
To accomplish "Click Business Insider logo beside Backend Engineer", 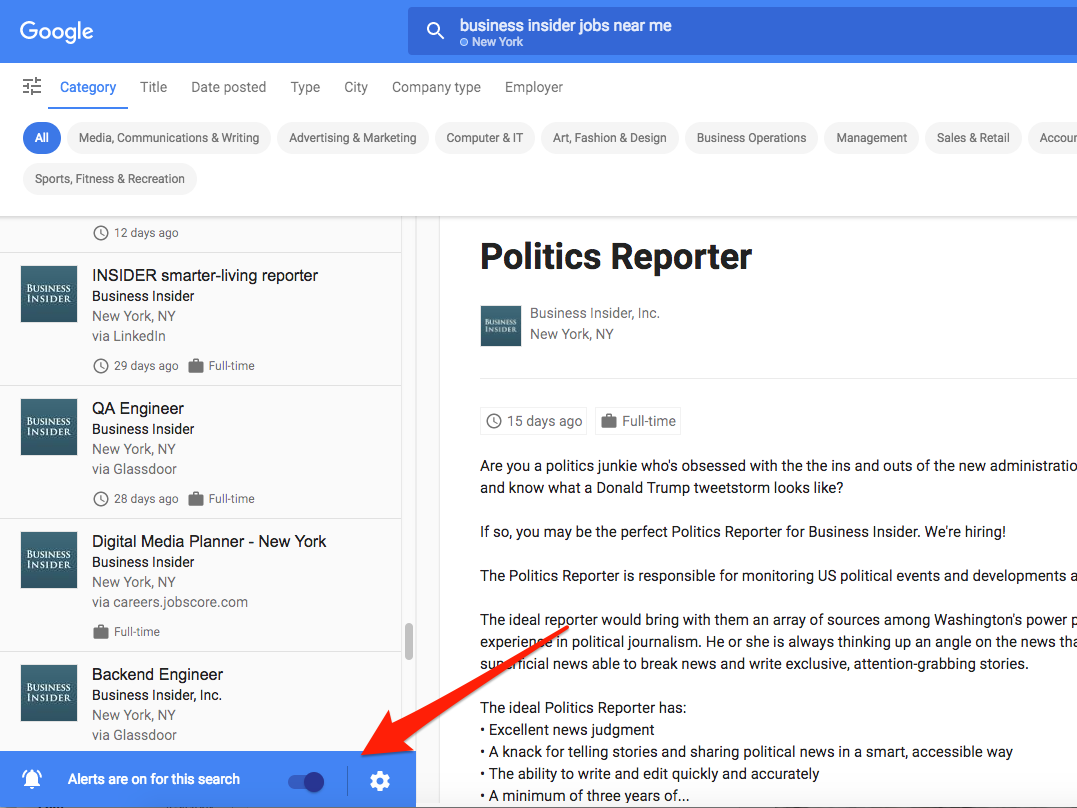I will point(49,693).
